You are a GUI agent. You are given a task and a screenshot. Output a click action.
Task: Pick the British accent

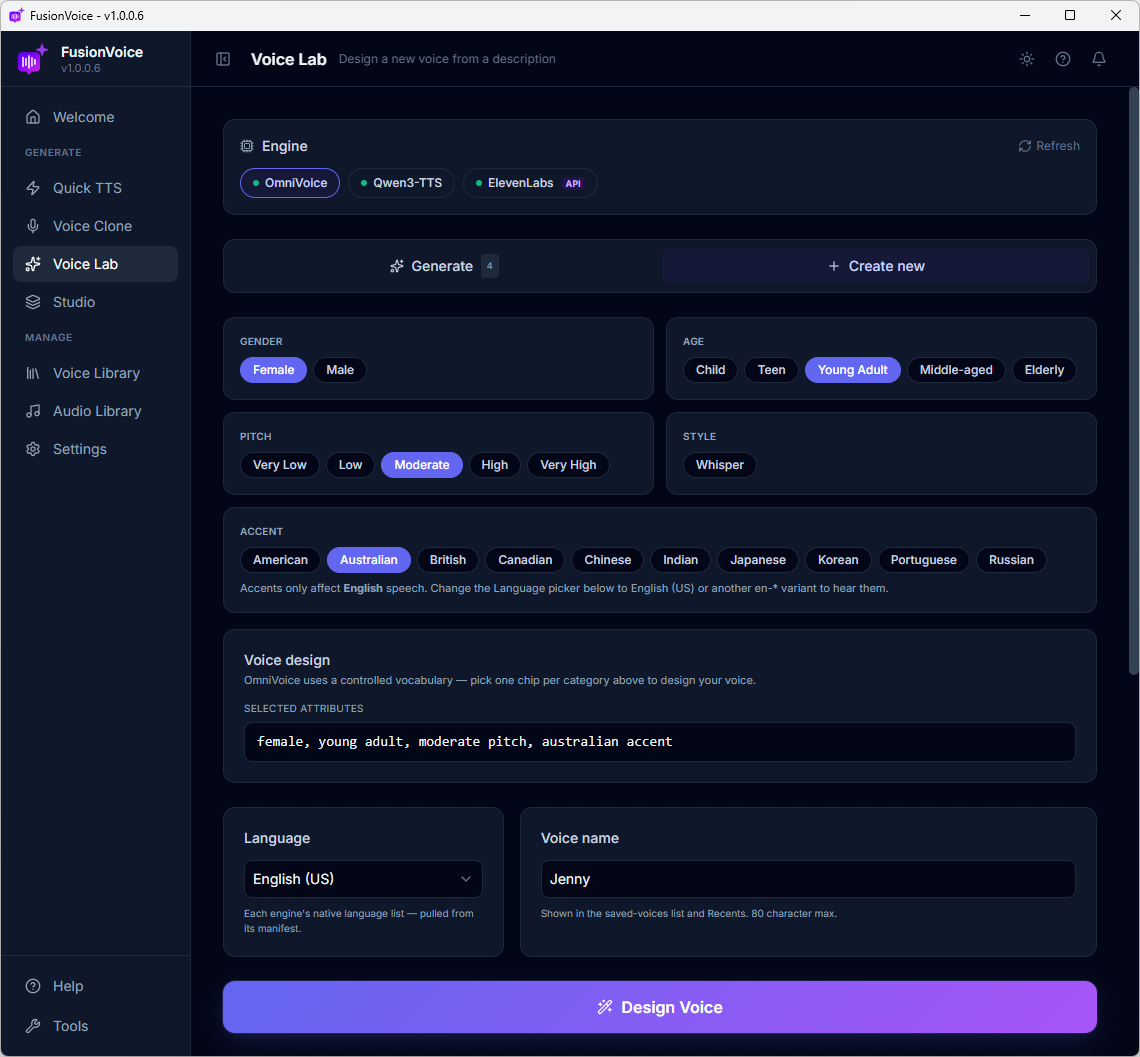click(448, 560)
